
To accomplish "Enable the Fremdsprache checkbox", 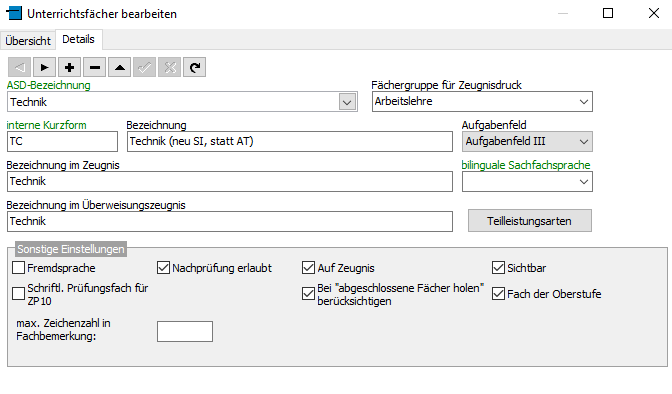I will coord(18,268).
